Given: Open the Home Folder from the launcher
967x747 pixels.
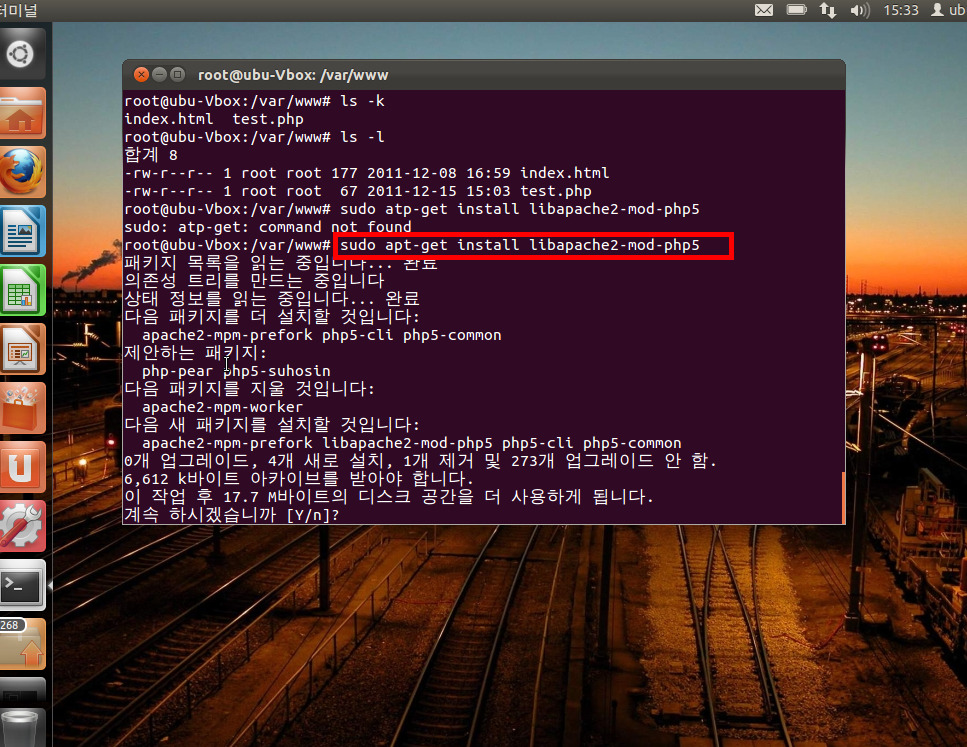Looking at the screenshot, I should (x=22, y=112).
